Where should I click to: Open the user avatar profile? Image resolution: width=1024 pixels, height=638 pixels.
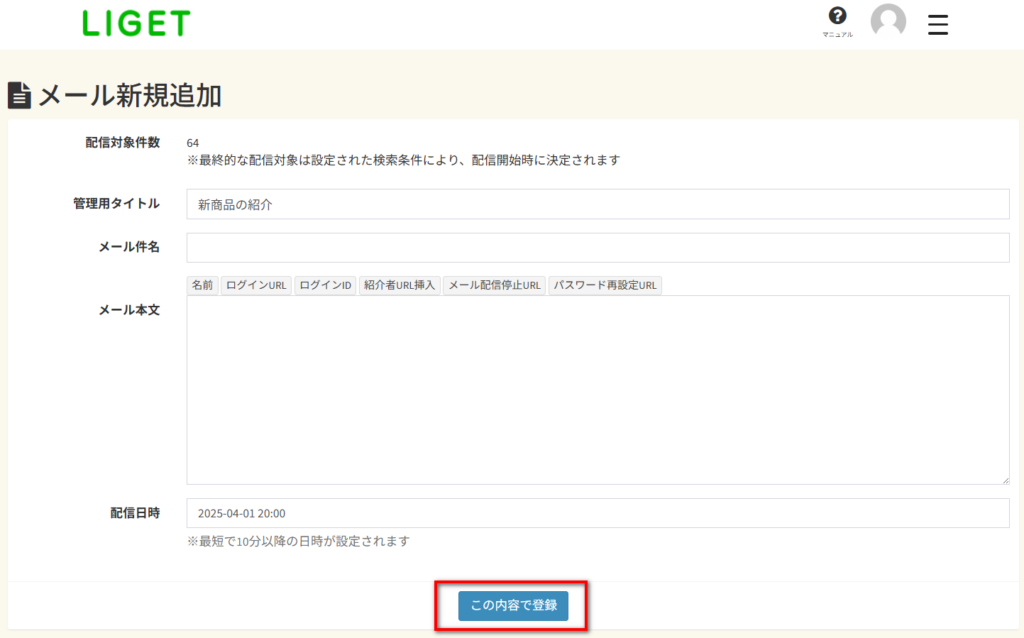pos(888,21)
